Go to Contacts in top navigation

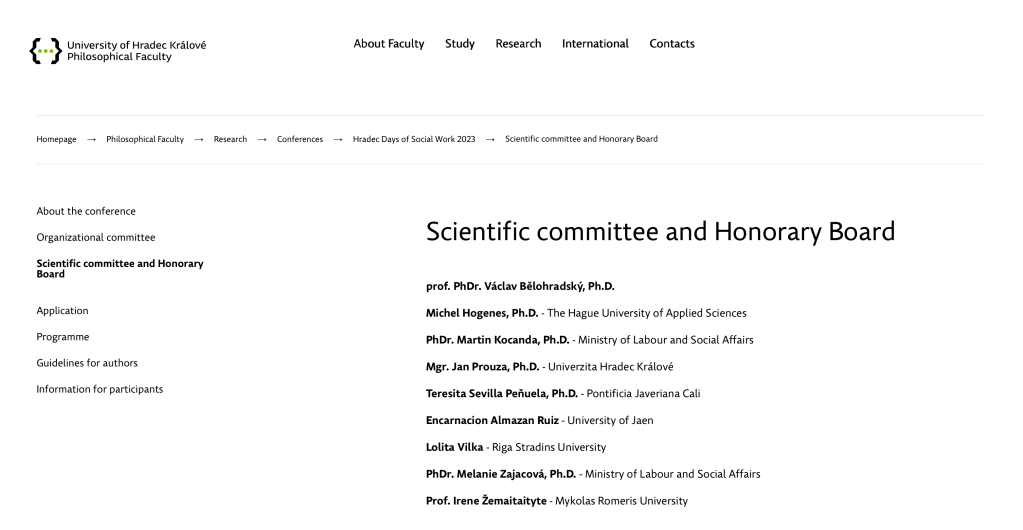pos(672,44)
